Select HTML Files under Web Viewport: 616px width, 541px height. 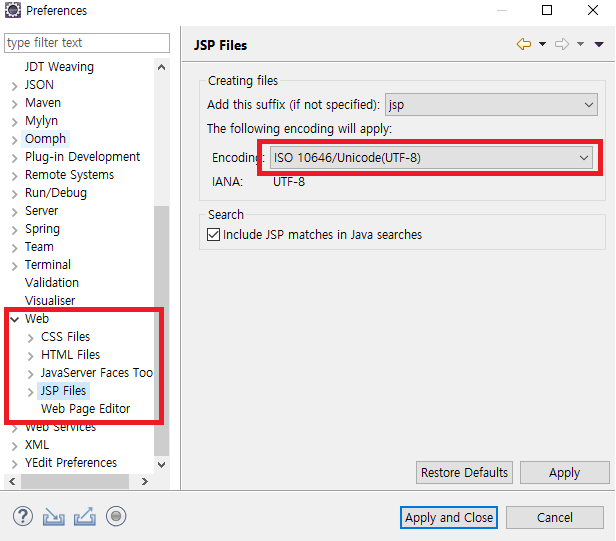pyautogui.click(x=71, y=354)
